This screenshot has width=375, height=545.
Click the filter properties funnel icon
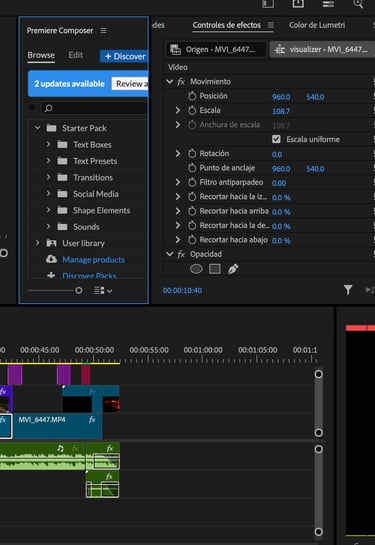(348, 290)
